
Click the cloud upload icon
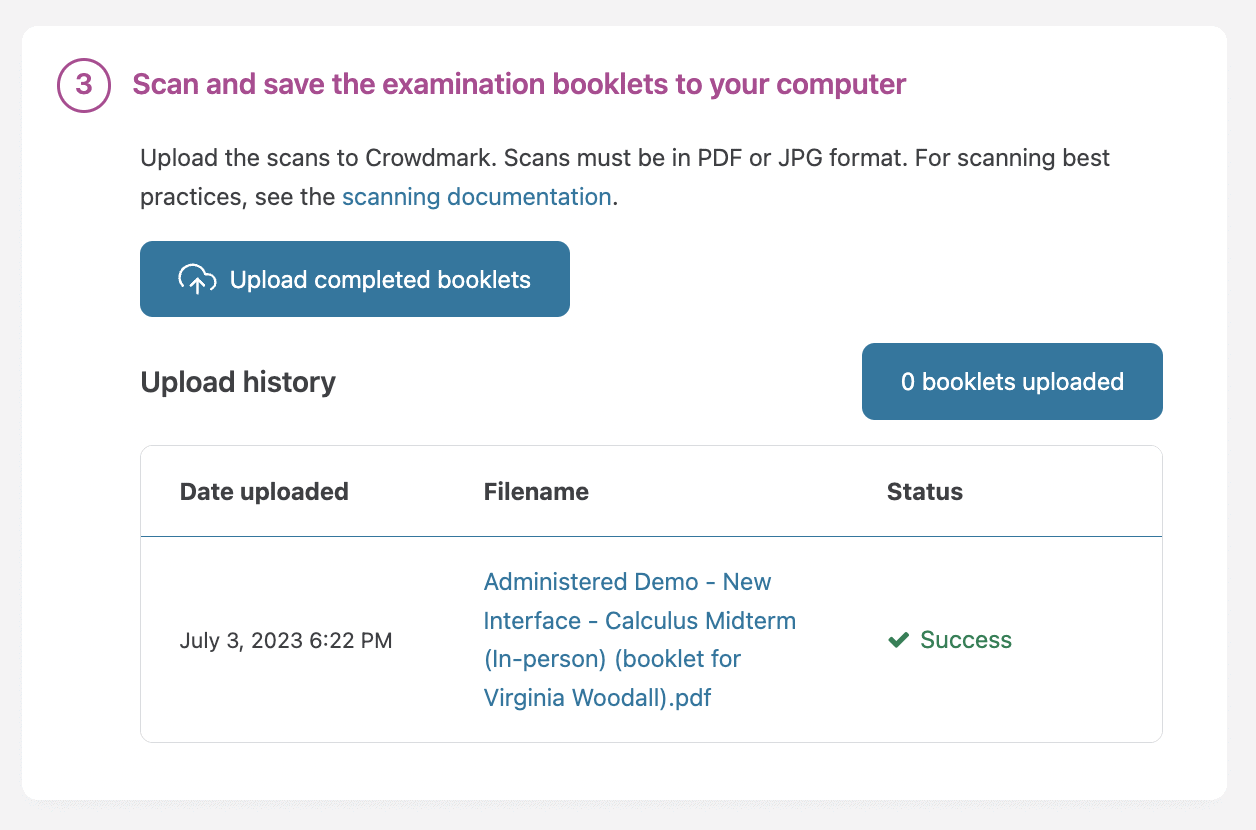pos(197,279)
